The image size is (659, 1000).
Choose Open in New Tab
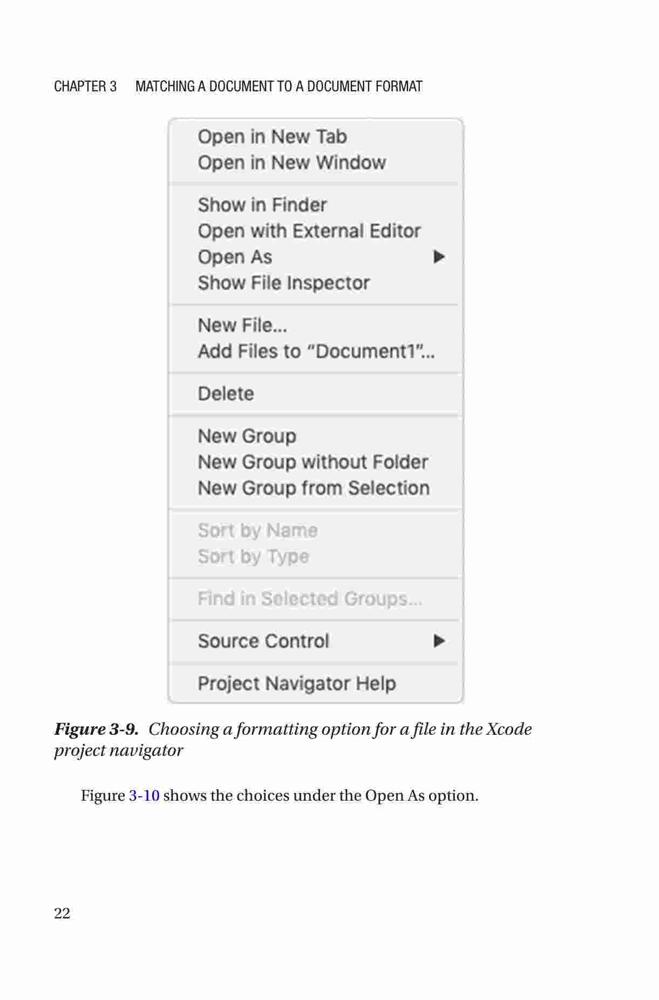coord(315,136)
